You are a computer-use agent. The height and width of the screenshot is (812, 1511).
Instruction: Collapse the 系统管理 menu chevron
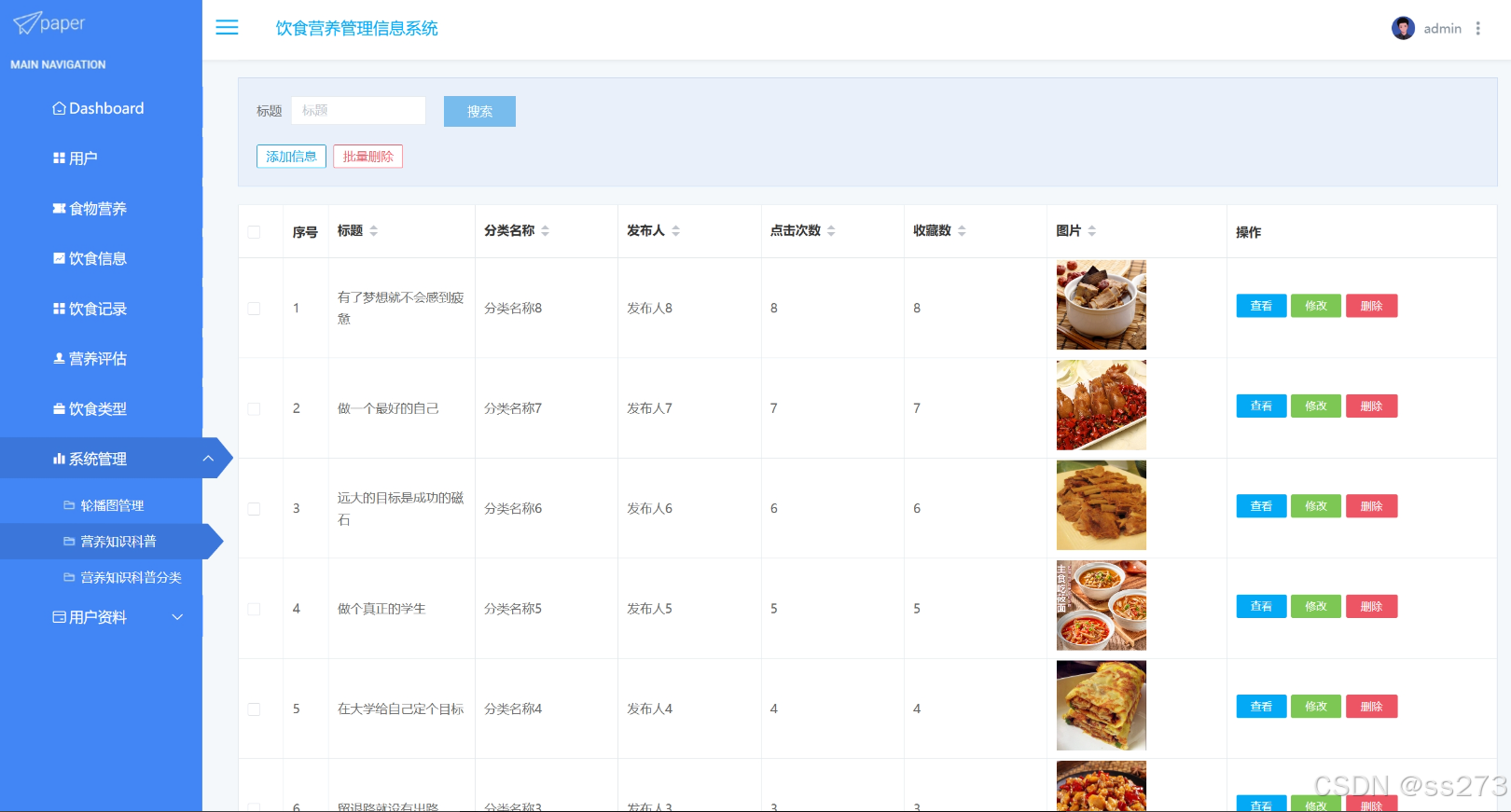(x=208, y=458)
